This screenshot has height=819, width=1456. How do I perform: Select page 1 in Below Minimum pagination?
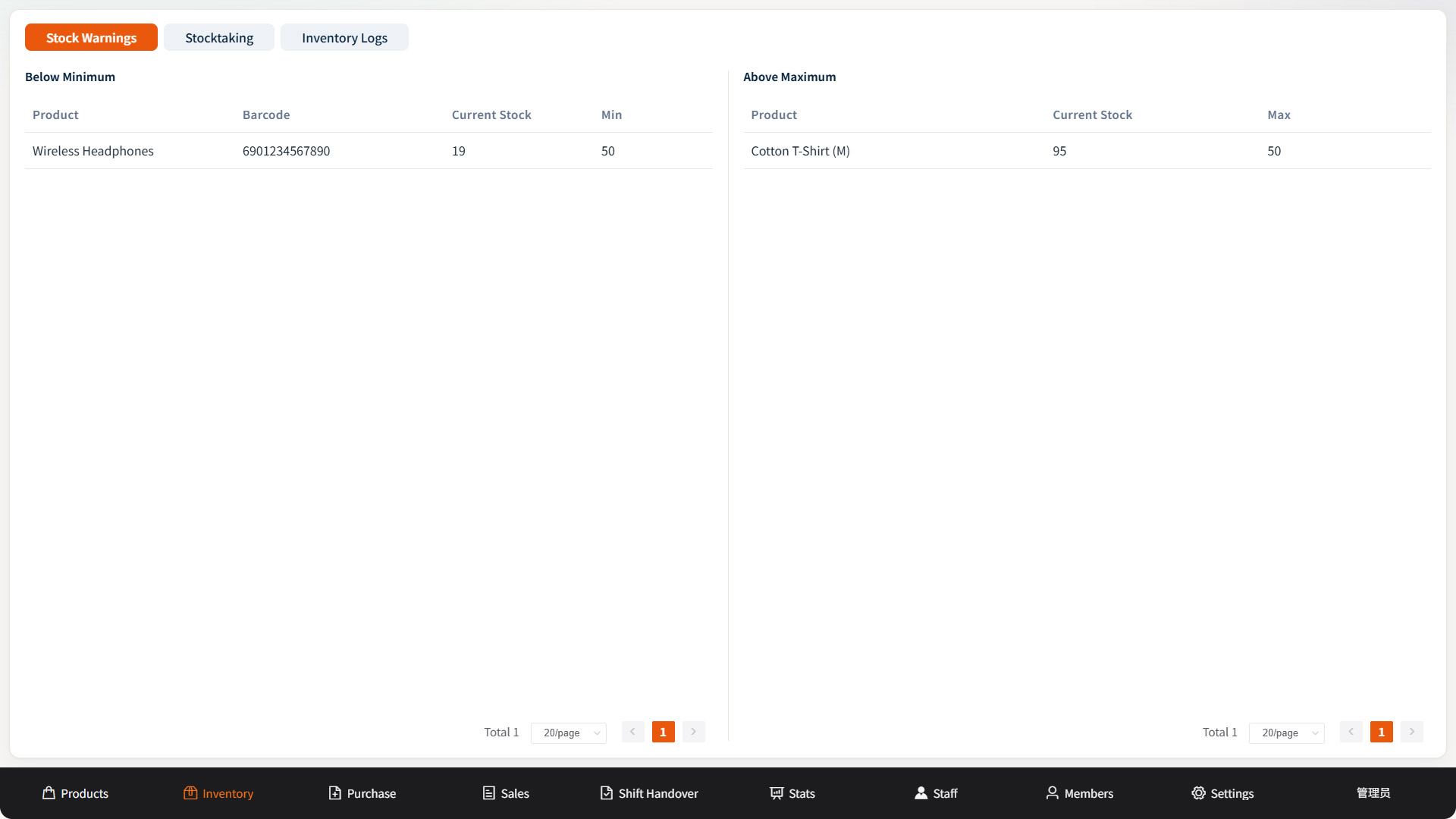pyautogui.click(x=663, y=732)
